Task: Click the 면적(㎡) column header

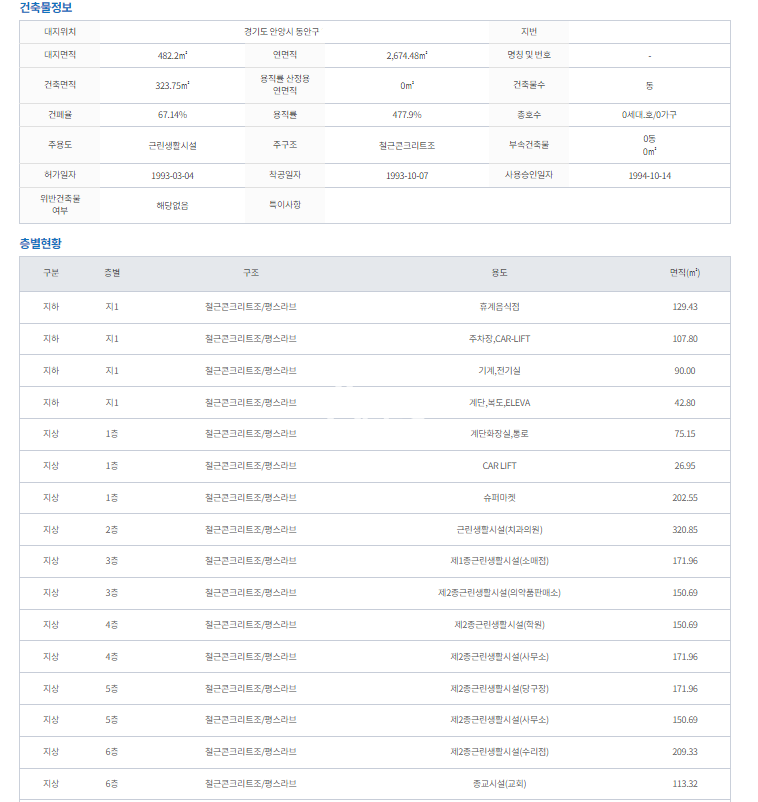Action: [684, 273]
